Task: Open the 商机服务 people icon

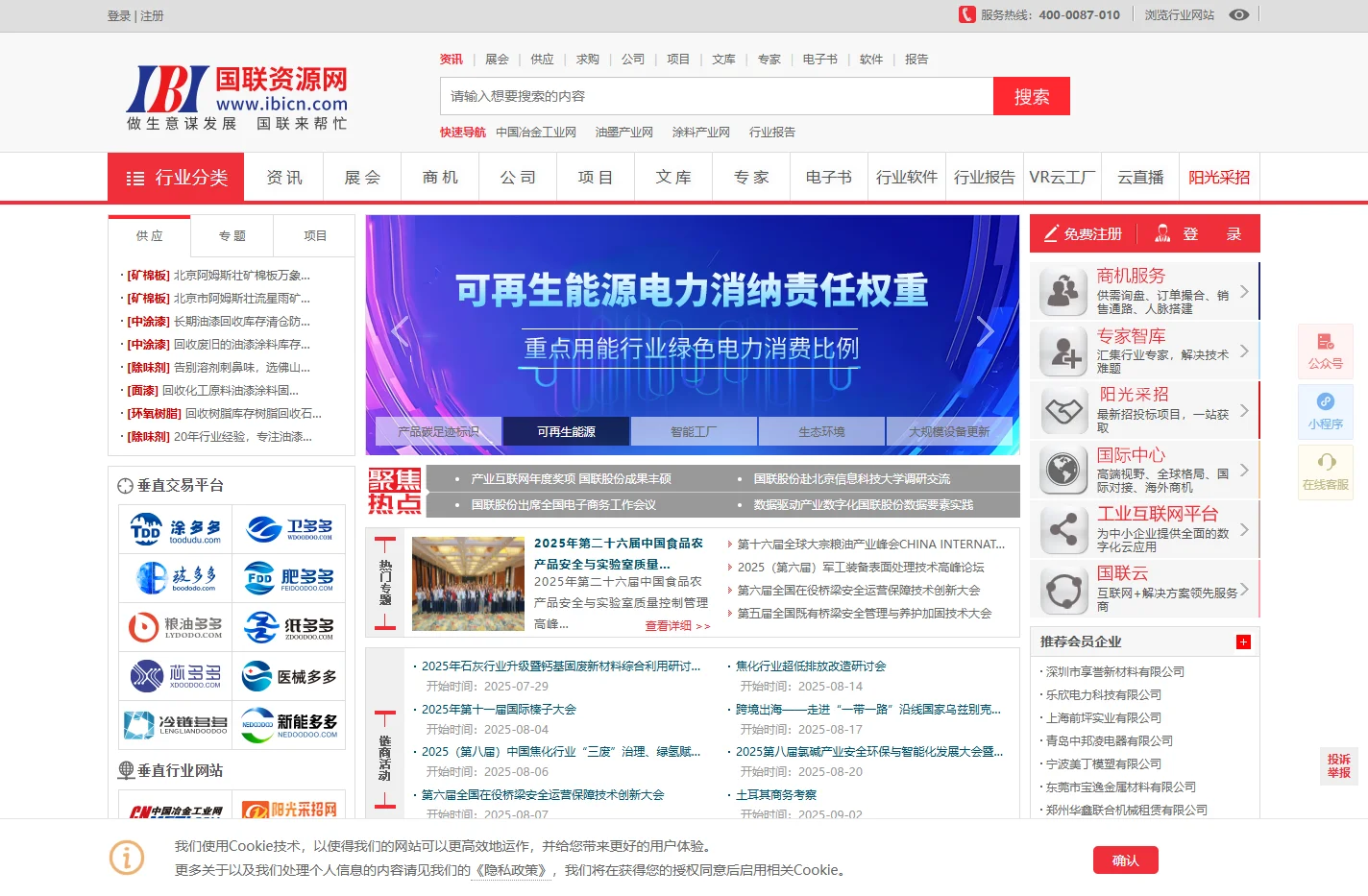Action: click(1063, 292)
